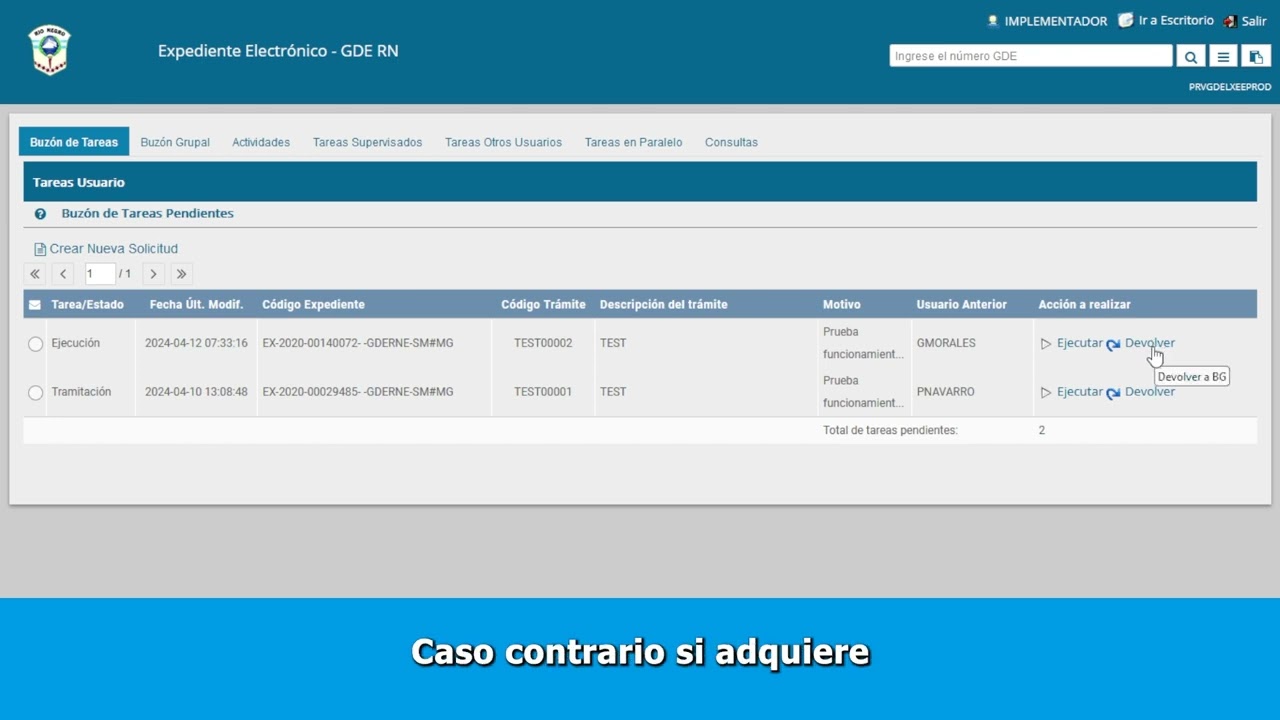Click the Río Negro shield logo
The width and height of the screenshot is (1280, 720).
(x=50, y=50)
